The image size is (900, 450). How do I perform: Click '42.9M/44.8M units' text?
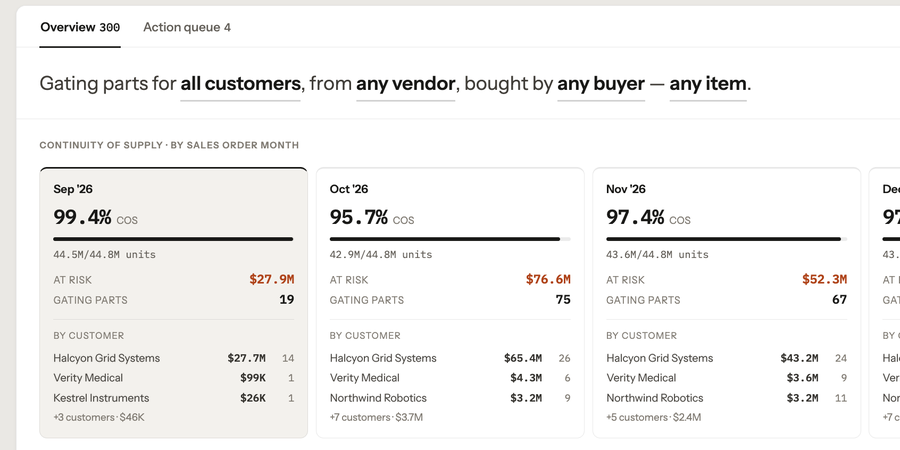pos(381,254)
